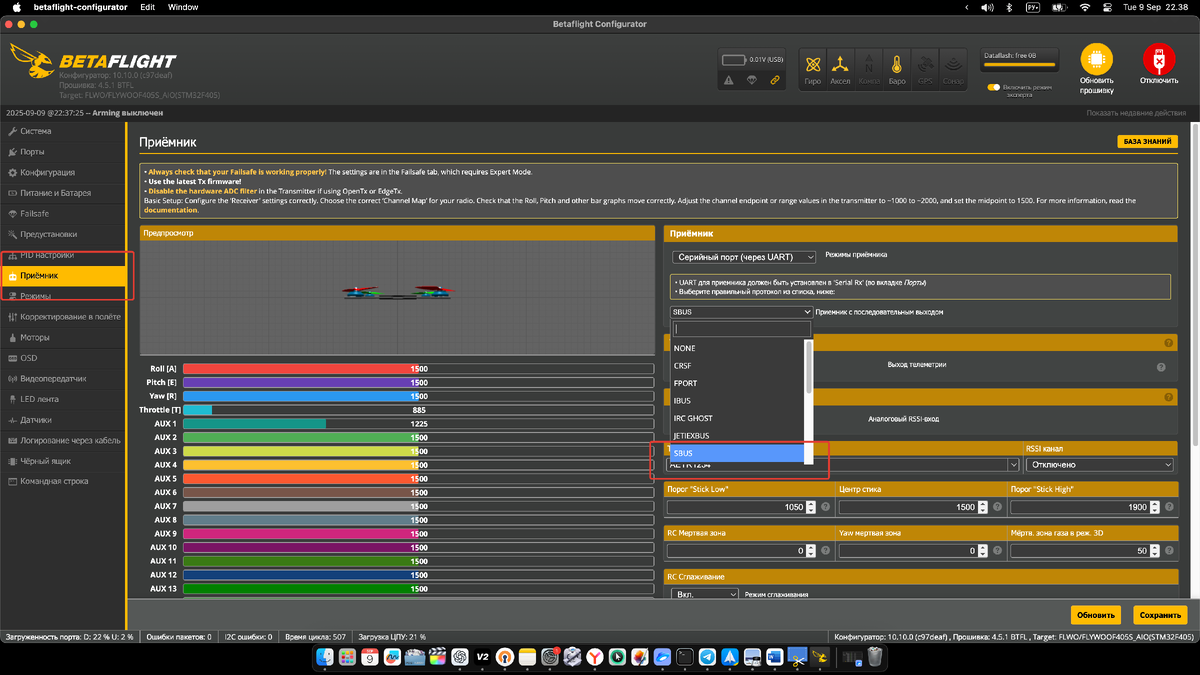
Task: Choose SBUS in the protocol list
Action: click(738, 453)
